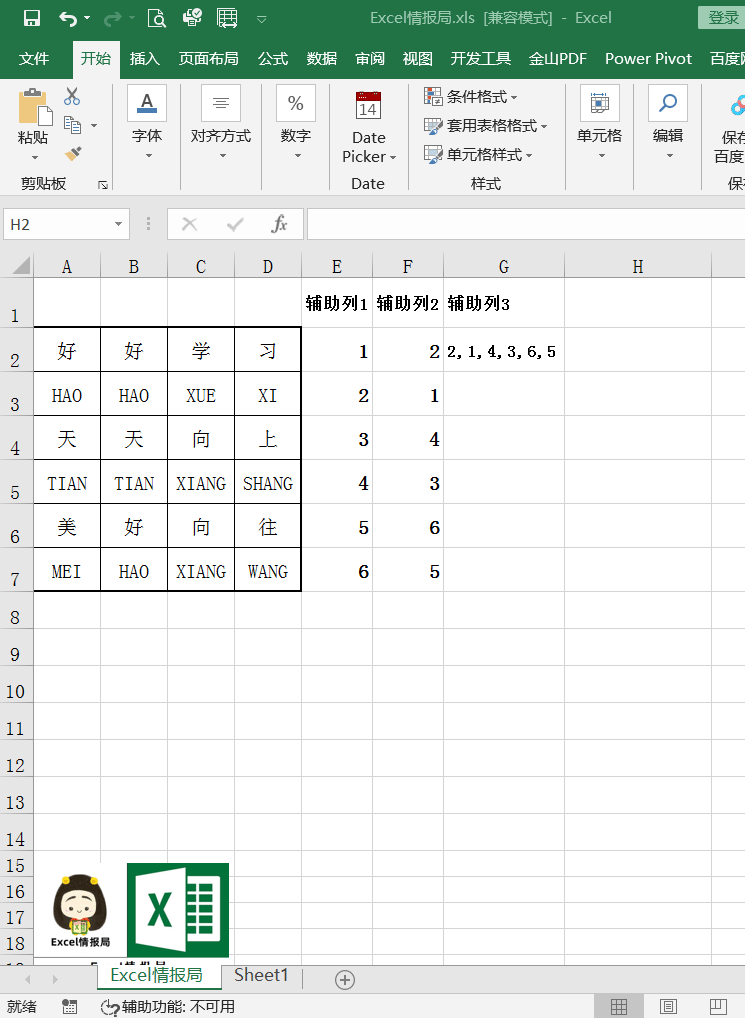Click the Format Painter brush icon
The width and height of the screenshot is (745, 1018).
click(72, 154)
